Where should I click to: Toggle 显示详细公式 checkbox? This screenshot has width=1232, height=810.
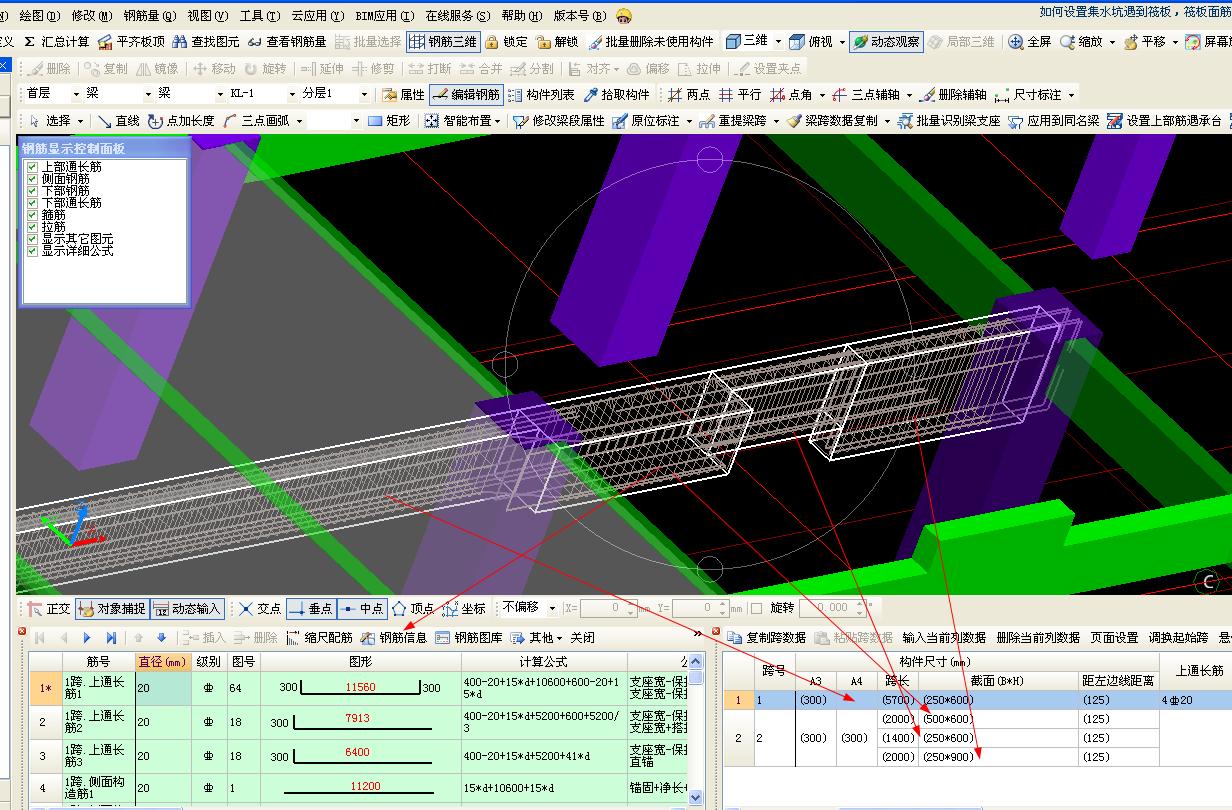click(32, 251)
